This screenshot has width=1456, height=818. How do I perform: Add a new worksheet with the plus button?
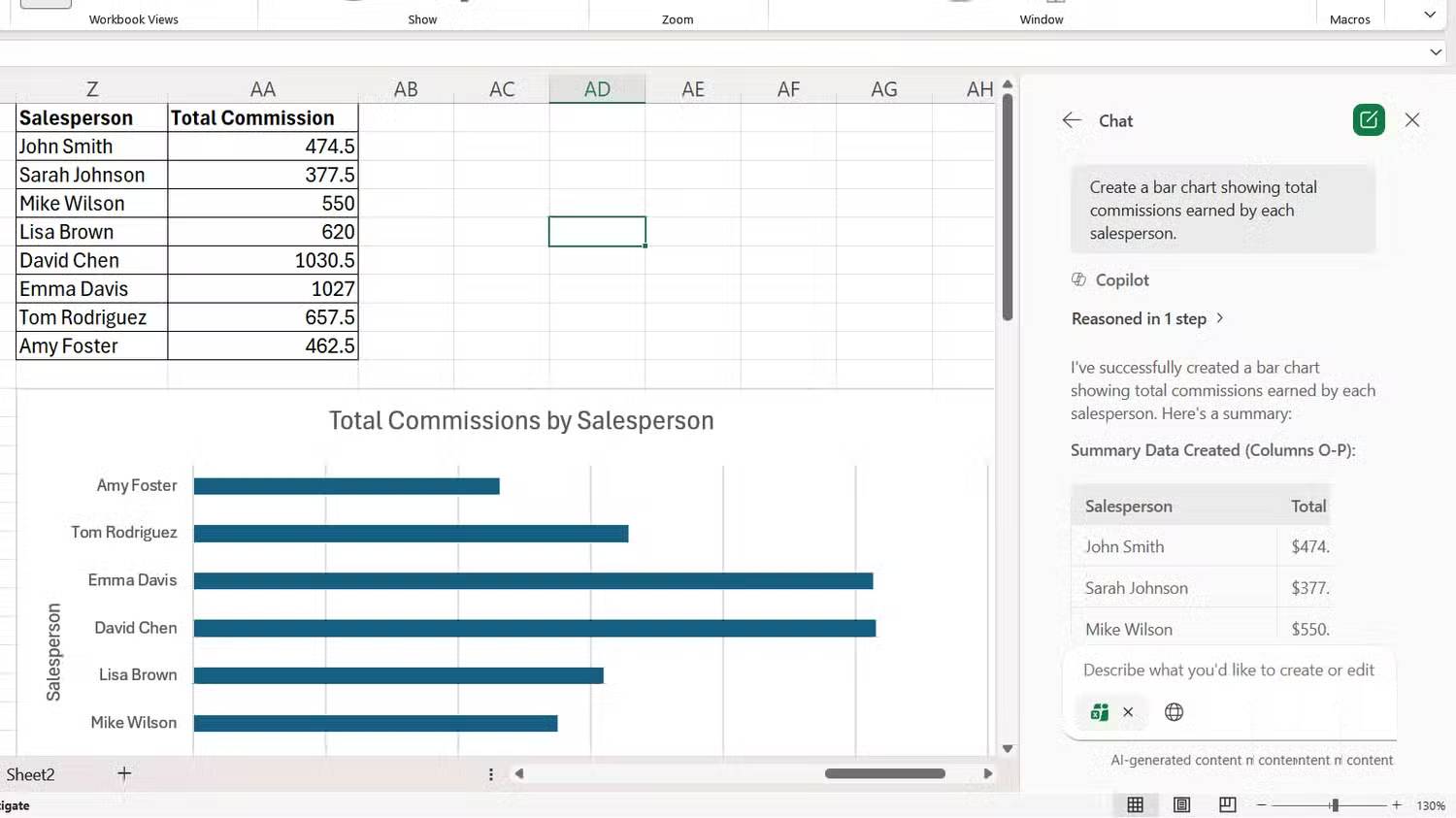click(x=124, y=773)
